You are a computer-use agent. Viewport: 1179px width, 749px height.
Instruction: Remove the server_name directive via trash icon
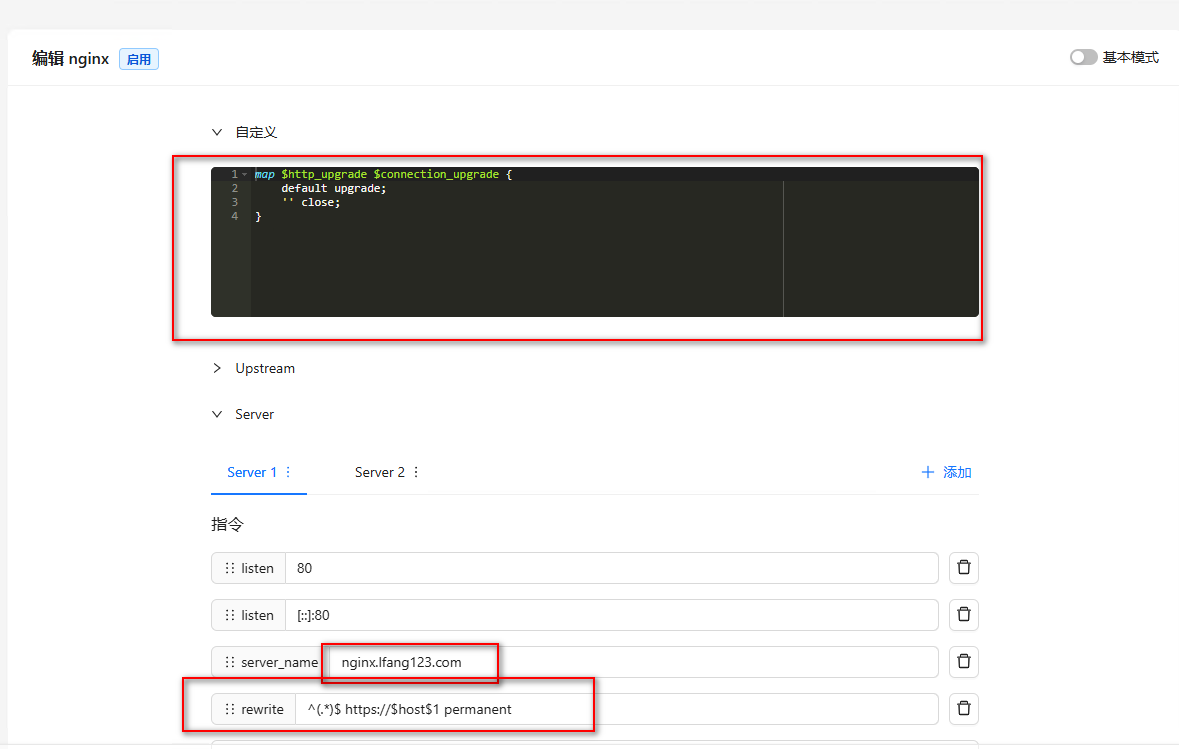click(963, 662)
